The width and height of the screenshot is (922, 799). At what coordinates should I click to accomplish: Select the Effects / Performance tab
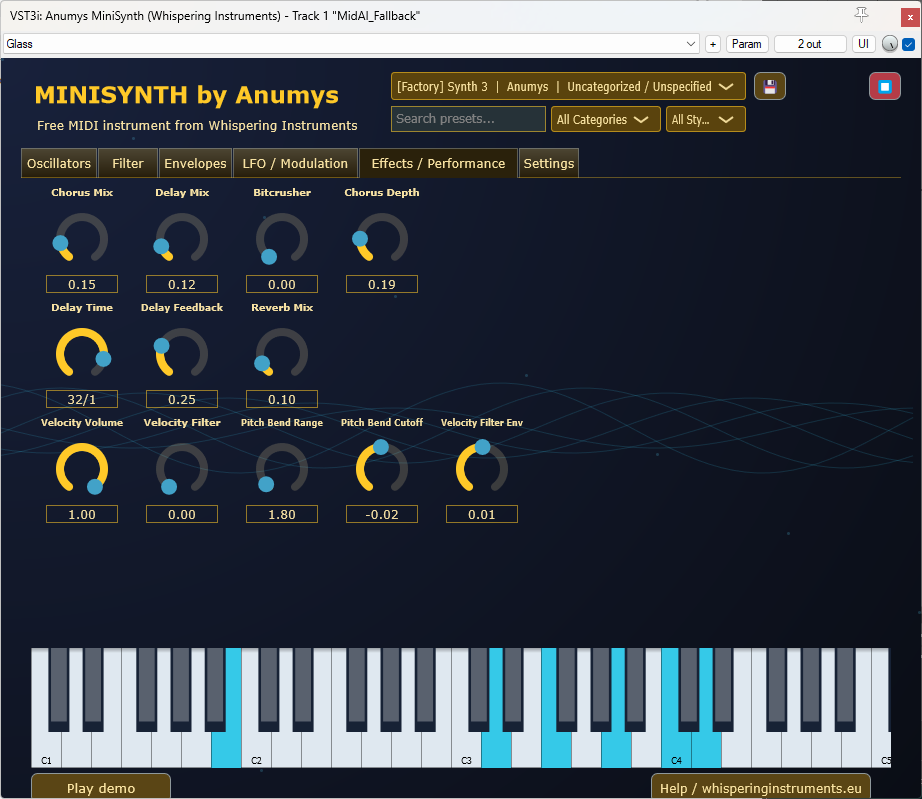[x=438, y=163]
